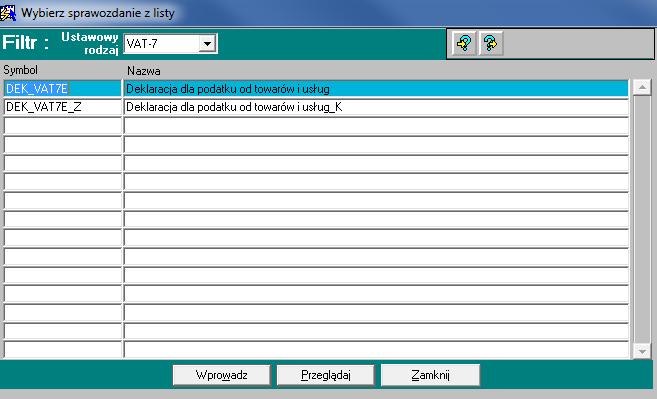Click the query icon with right-pointing arrow
Viewport: 657px width, 399px height.
(491, 43)
